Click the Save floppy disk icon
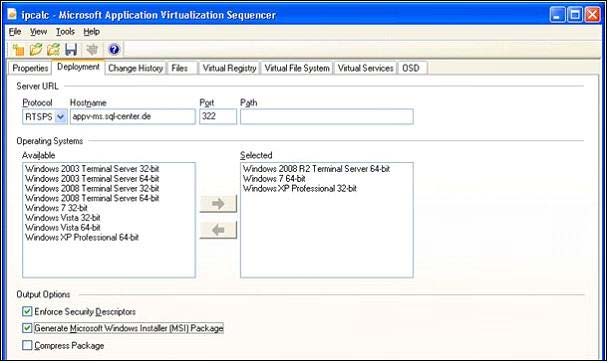609x363 pixels. (x=71, y=50)
